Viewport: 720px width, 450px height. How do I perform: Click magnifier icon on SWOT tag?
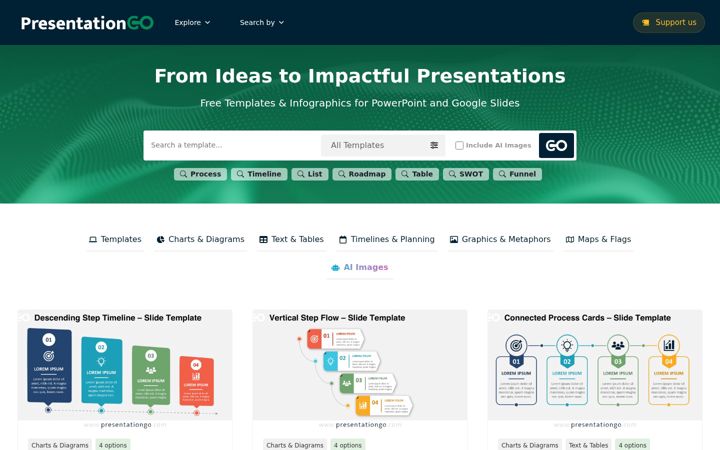click(452, 174)
